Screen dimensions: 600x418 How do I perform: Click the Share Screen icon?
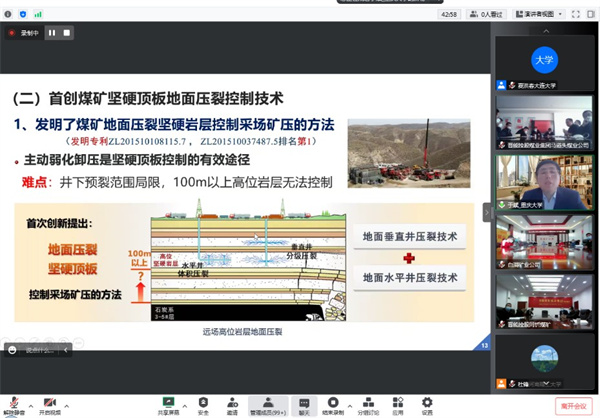click(x=167, y=402)
